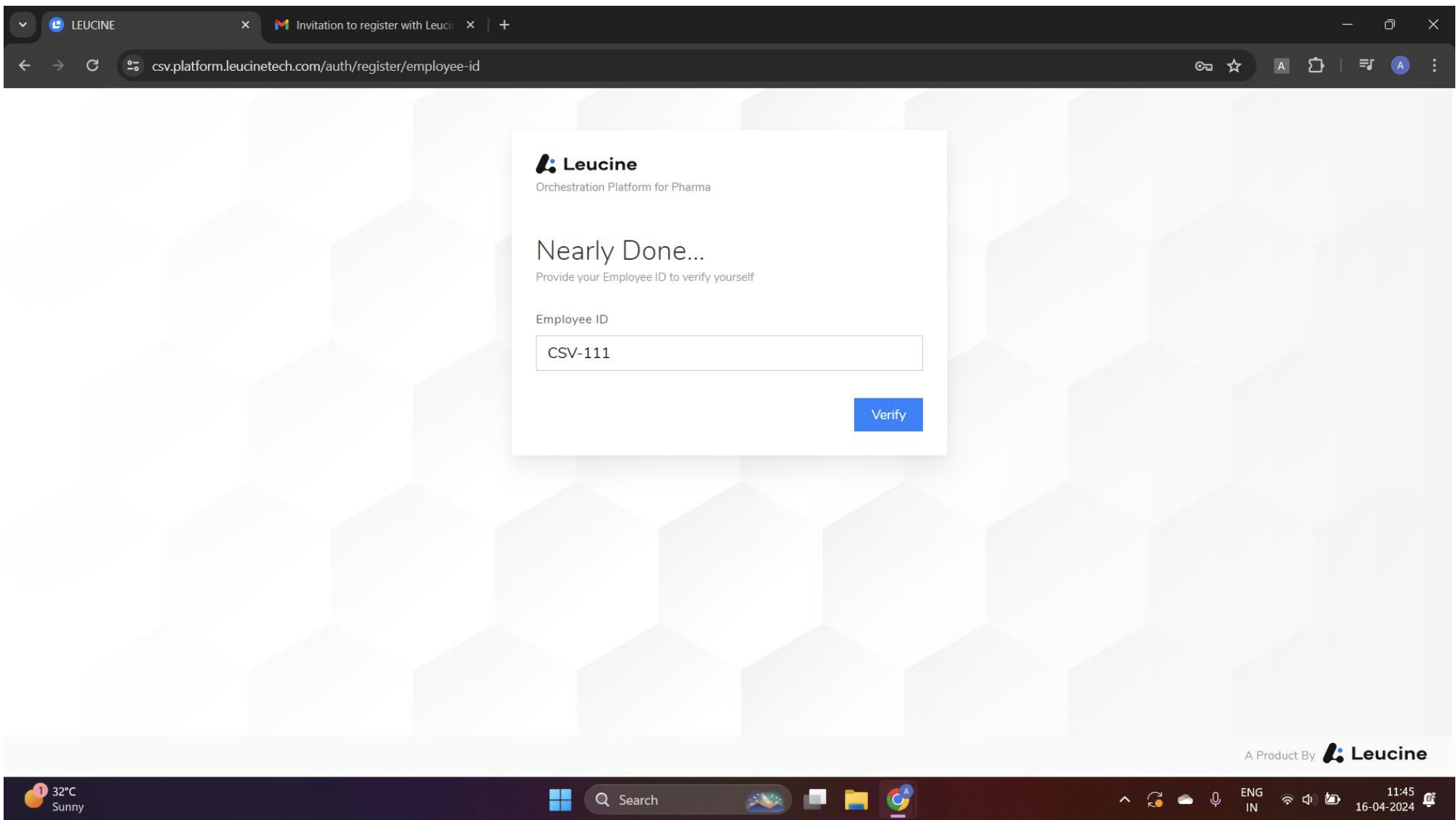Open the Chrome three-dot menu
The height and width of the screenshot is (820, 1456).
1434,66
